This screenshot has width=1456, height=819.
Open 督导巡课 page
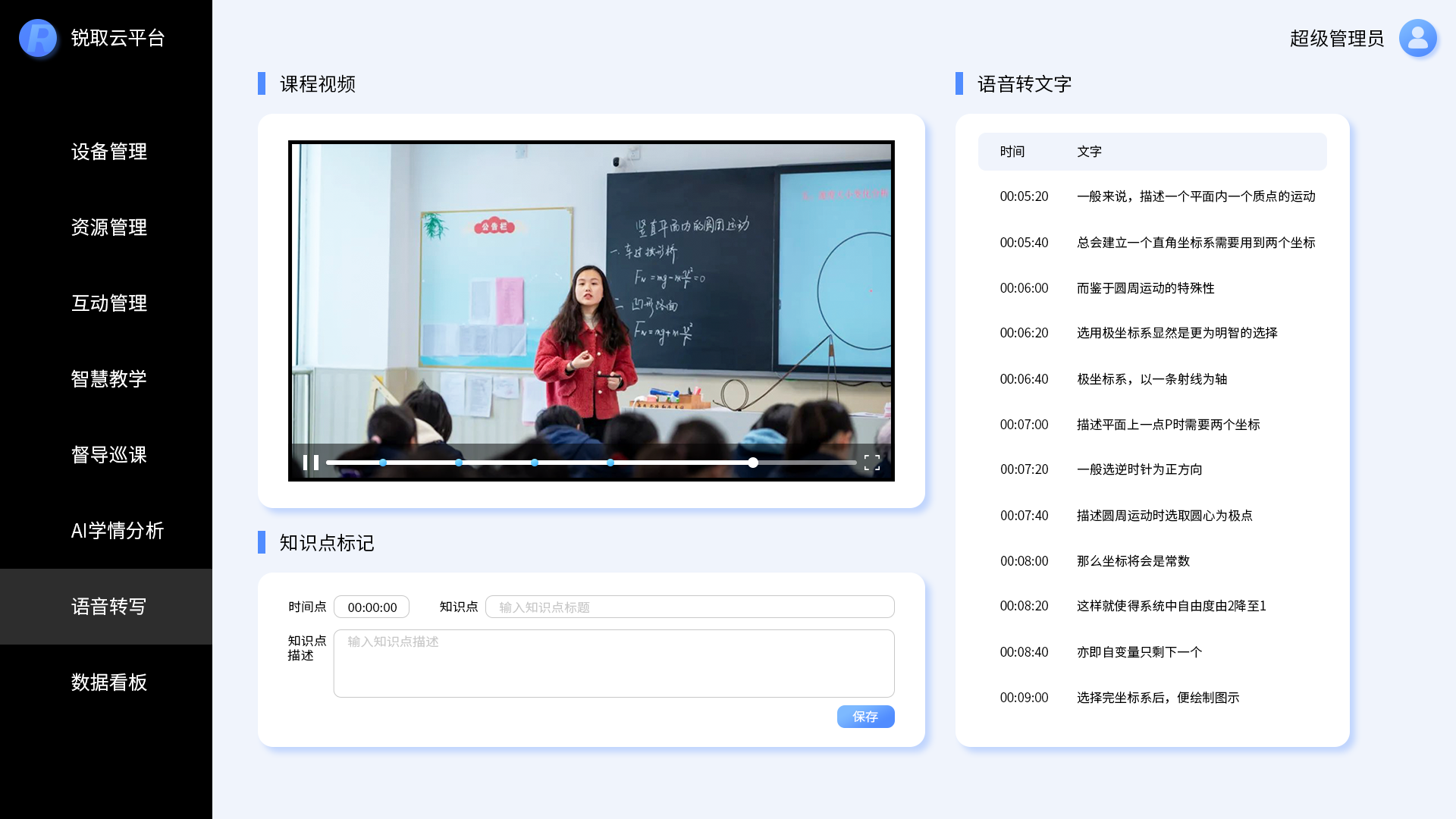(x=108, y=455)
